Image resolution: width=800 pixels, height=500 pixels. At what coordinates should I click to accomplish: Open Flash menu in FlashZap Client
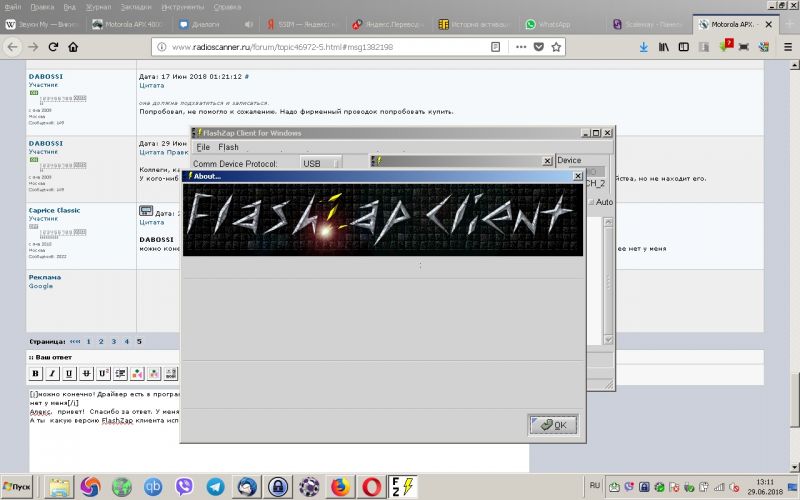(228, 147)
